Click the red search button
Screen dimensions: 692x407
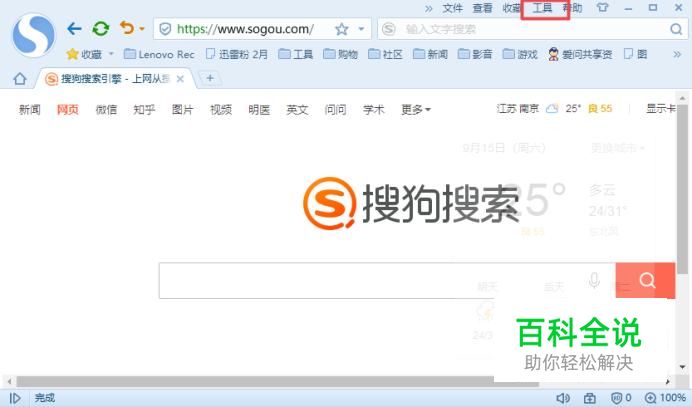[645, 280]
